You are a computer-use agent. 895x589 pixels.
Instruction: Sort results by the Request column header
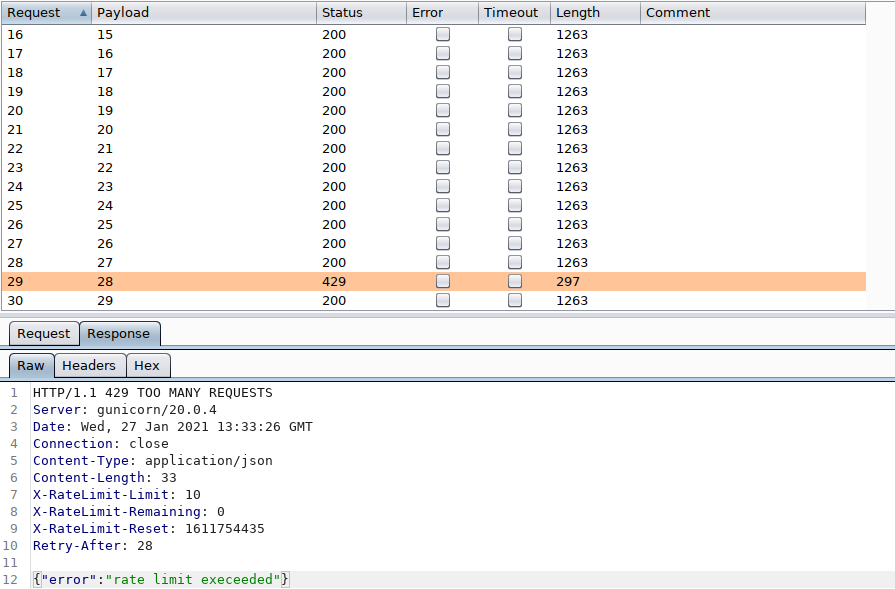(x=46, y=13)
